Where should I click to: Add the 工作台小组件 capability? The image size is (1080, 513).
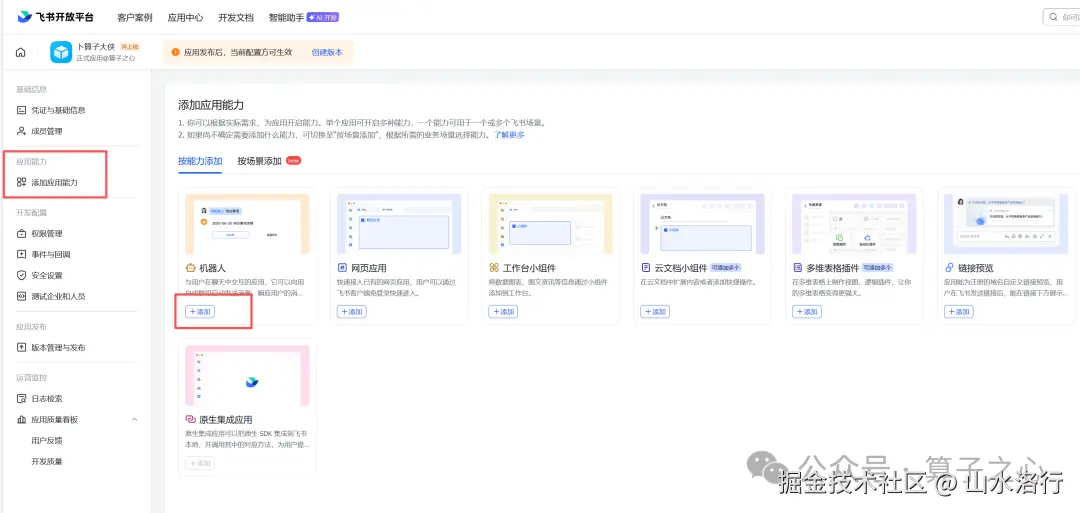[x=503, y=312]
